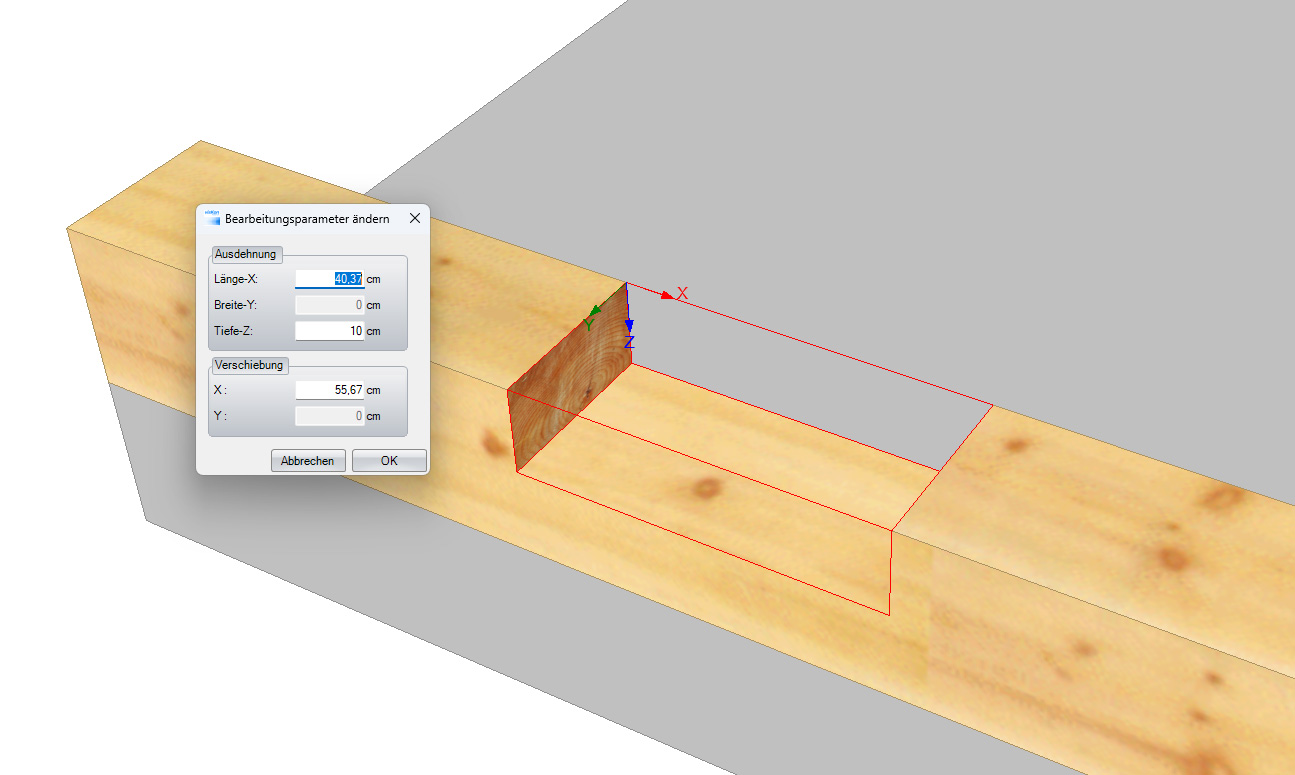Click the Tiefe-Z field showing 10
This screenshot has height=775, width=1295.
(x=330, y=331)
